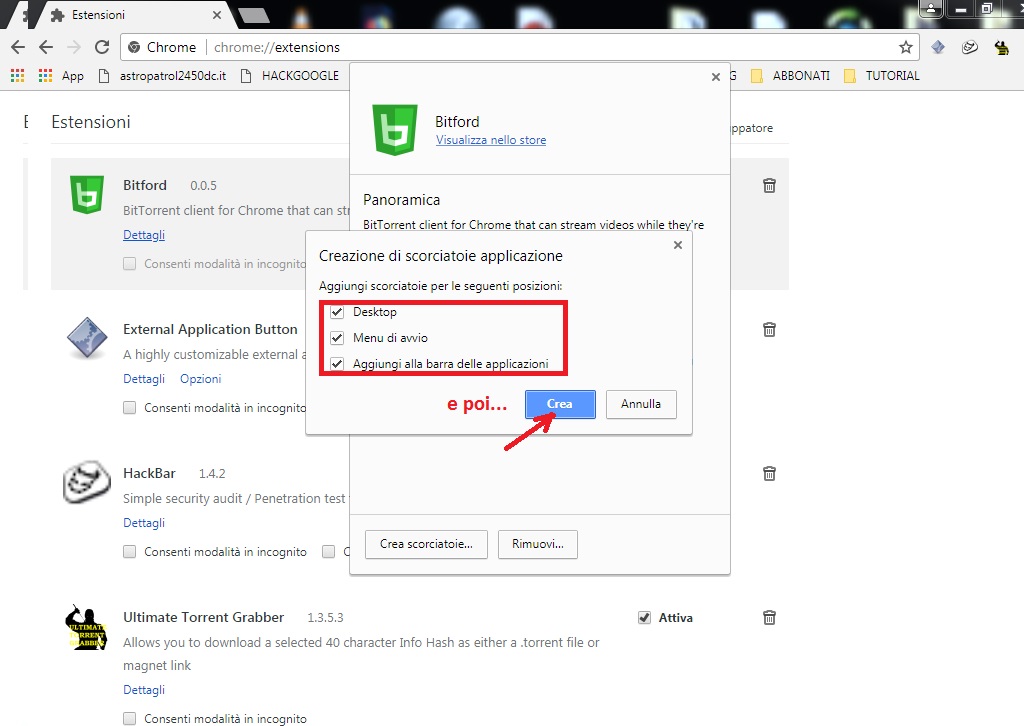The image size is (1024, 726).
Task: Click the chrome://extensions address bar
Action: click(519, 47)
